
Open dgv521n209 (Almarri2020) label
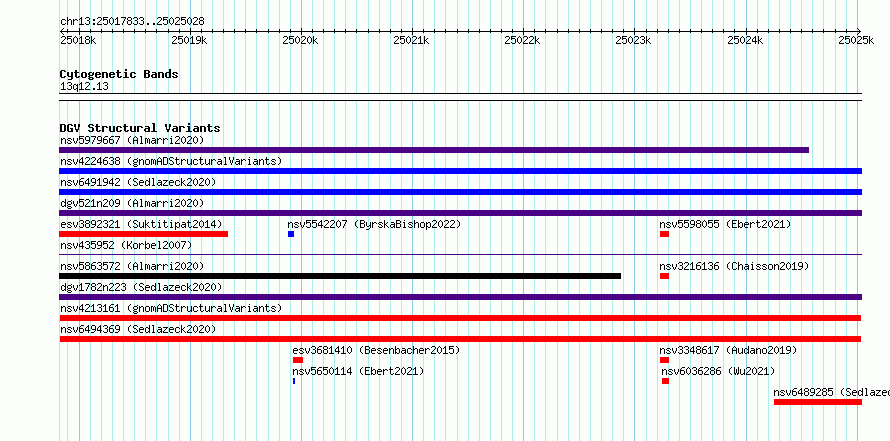point(132,203)
